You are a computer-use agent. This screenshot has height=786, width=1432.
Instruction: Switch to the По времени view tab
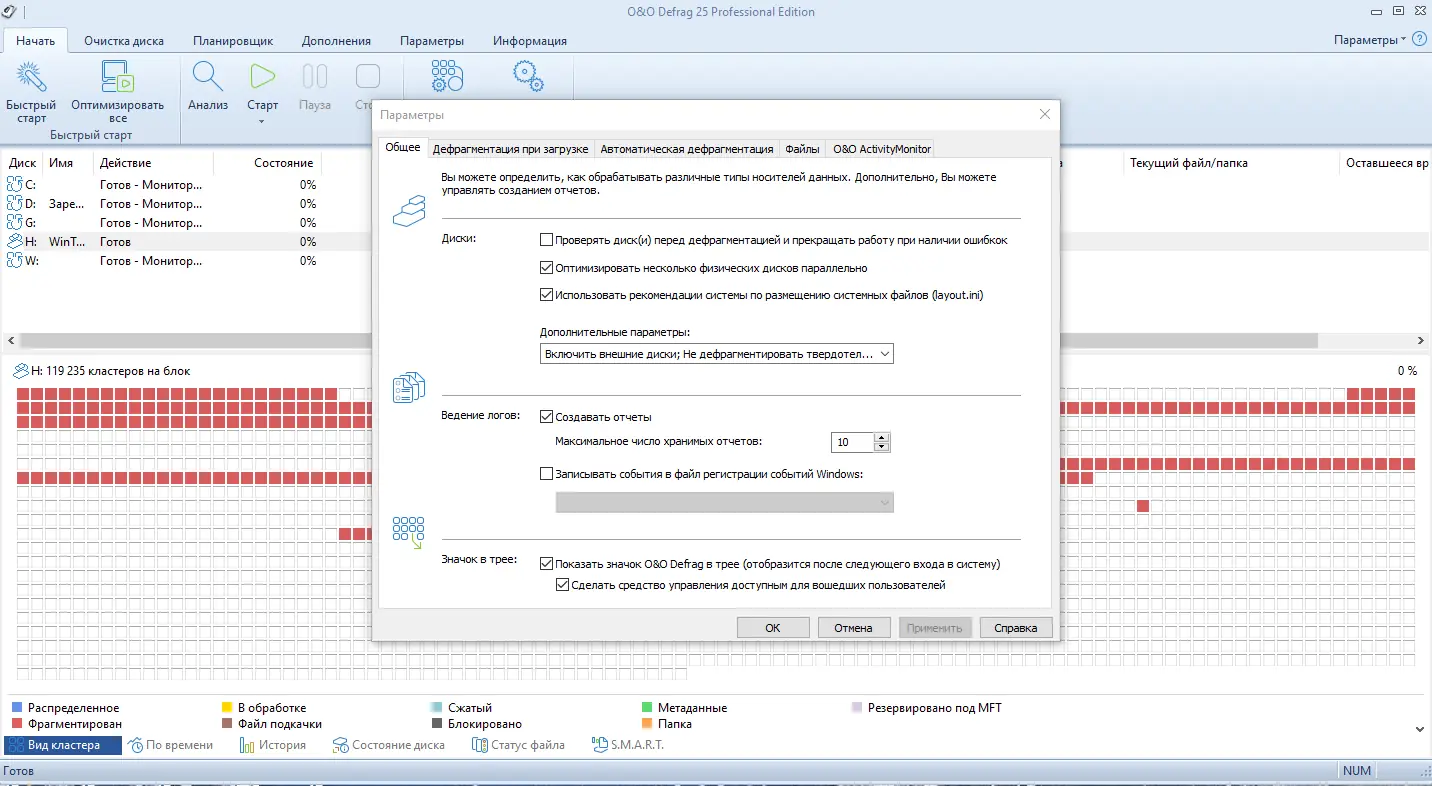pos(171,745)
